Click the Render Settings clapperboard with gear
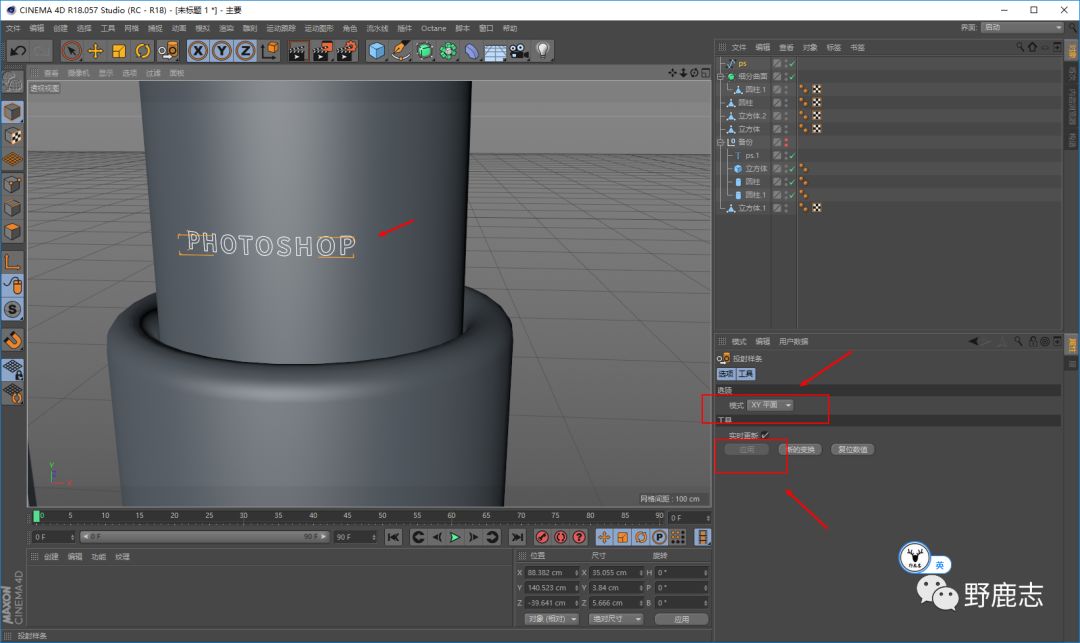The width and height of the screenshot is (1080, 643). pyautogui.click(x=346, y=51)
